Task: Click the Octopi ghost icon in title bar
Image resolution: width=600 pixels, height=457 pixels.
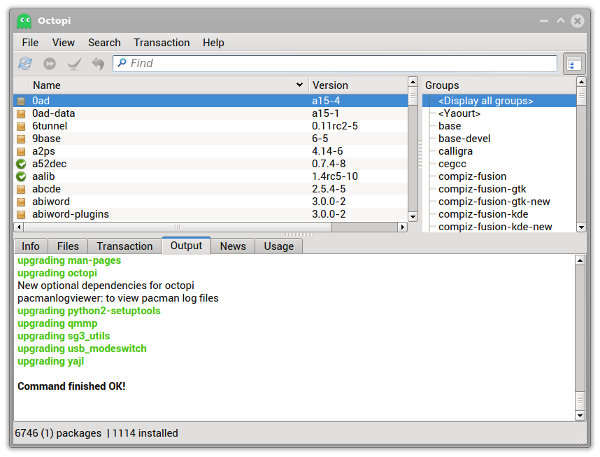Action: point(24,20)
